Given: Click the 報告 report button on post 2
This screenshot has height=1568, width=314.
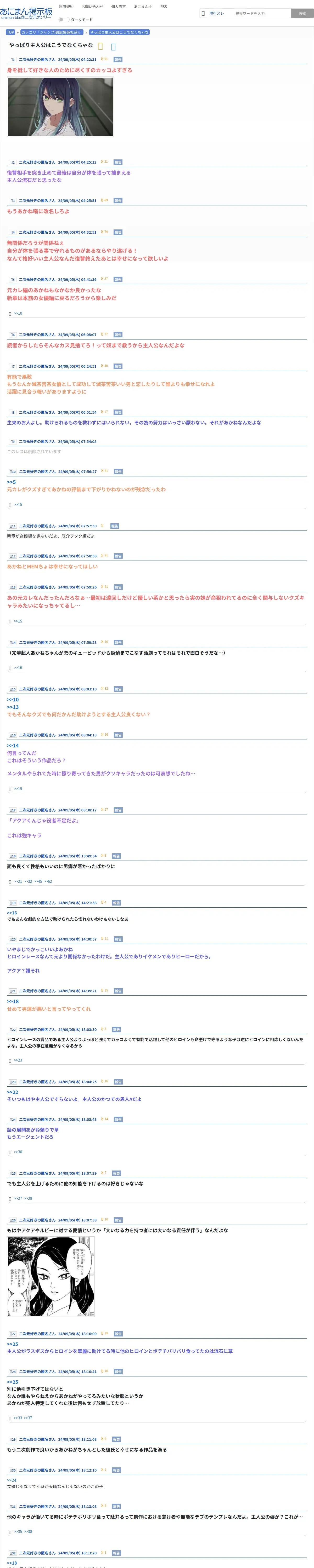Looking at the screenshot, I should (x=118, y=162).
